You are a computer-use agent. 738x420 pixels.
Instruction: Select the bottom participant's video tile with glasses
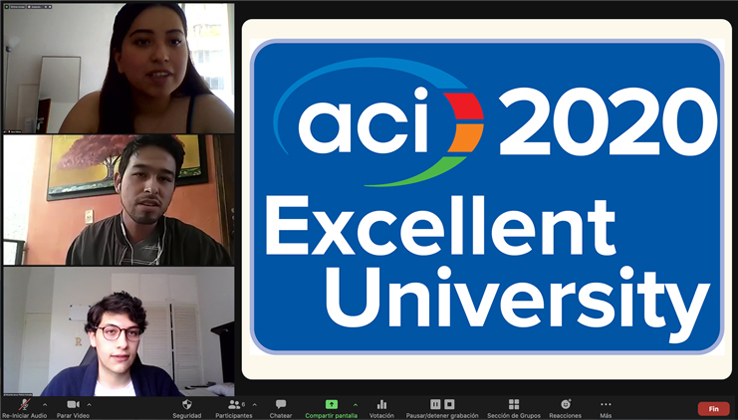[x=119, y=331]
